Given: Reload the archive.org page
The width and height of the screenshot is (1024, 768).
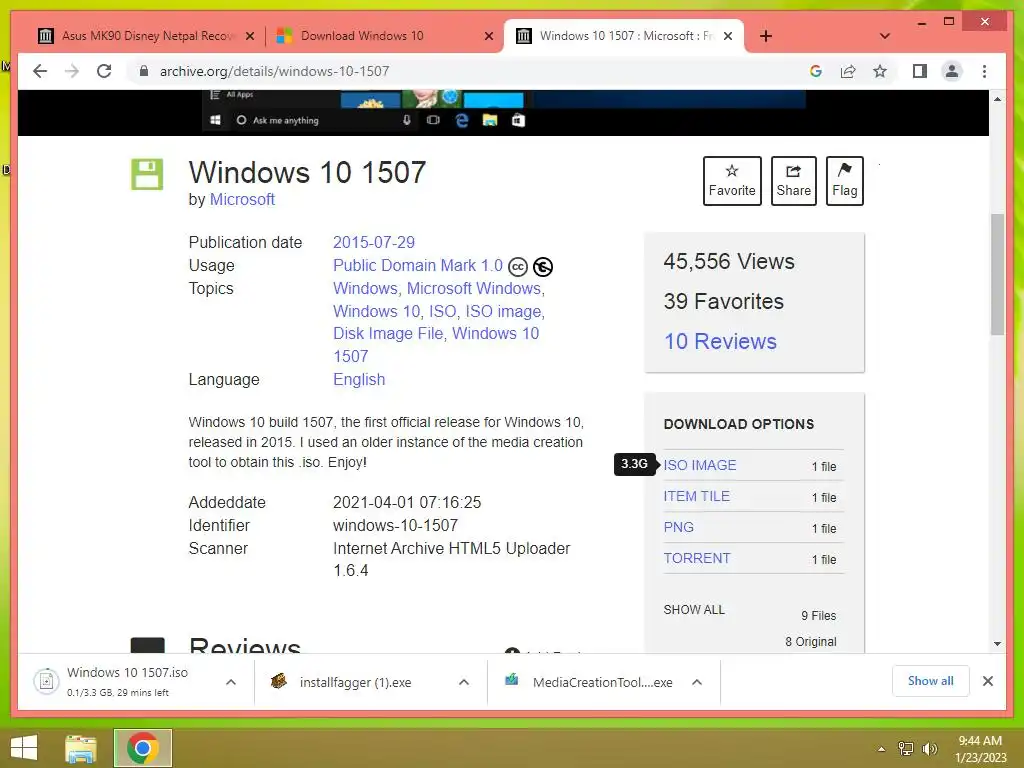Looking at the screenshot, I should coord(104,71).
